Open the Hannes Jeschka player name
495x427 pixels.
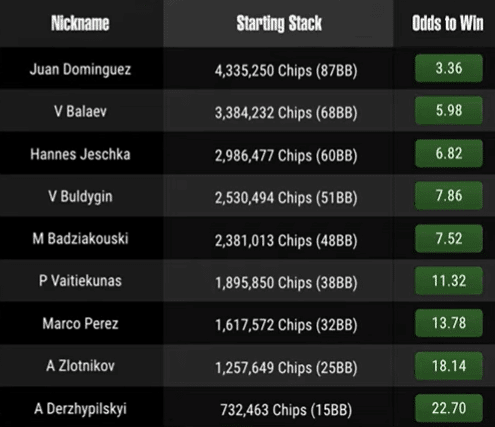[x=80, y=154]
